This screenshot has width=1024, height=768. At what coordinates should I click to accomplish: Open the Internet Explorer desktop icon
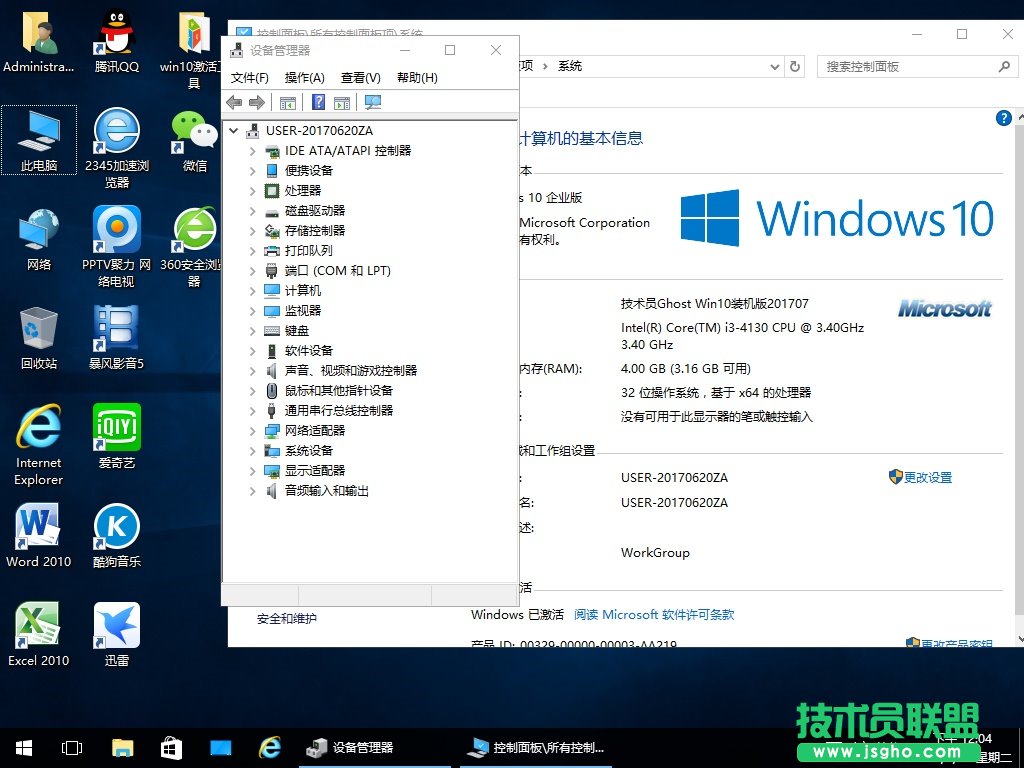[x=39, y=445]
